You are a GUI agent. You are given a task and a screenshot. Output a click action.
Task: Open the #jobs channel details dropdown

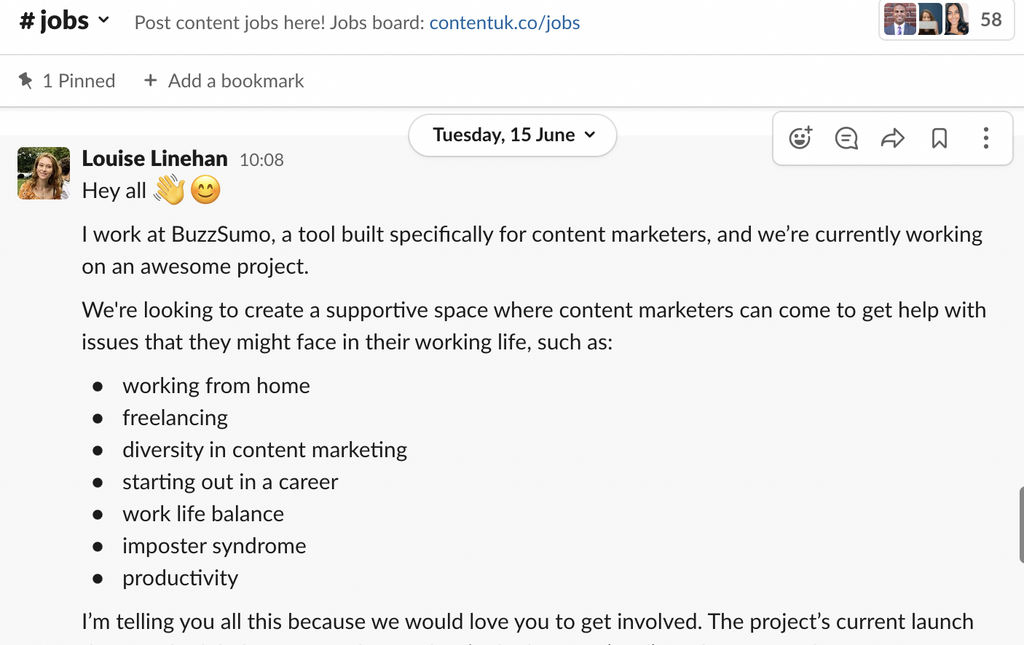coord(103,21)
